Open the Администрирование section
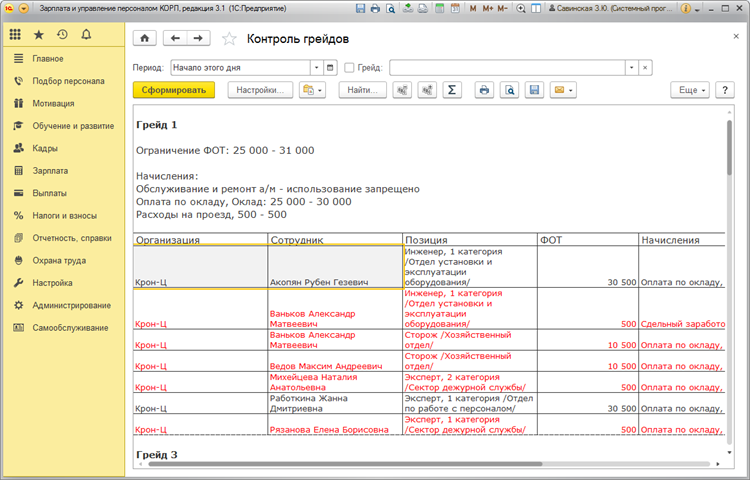750x480 pixels. pyautogui.click(x=64, y=305)
